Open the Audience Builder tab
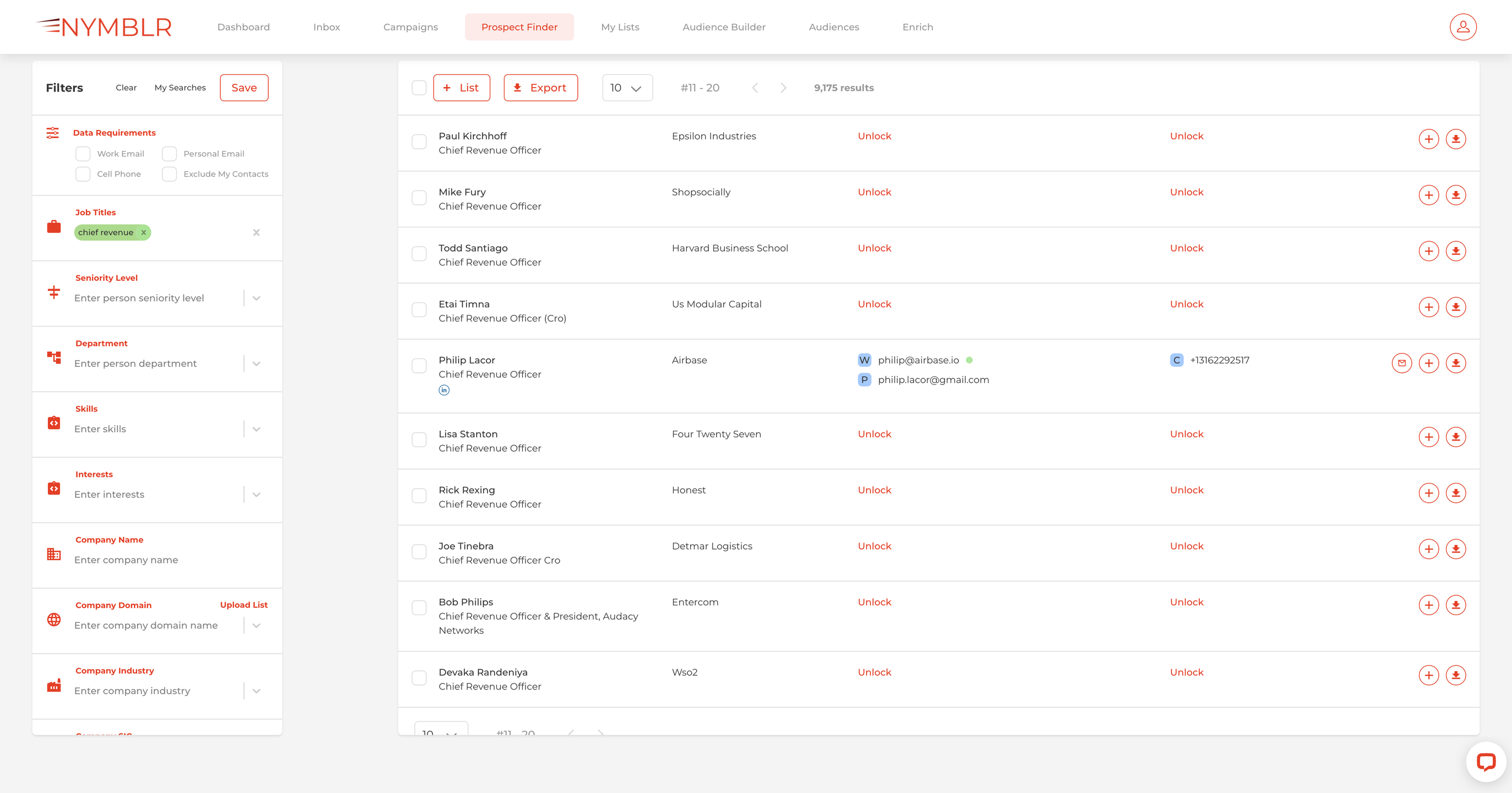This screenshot has width=1512, height=793. [723, 27]
